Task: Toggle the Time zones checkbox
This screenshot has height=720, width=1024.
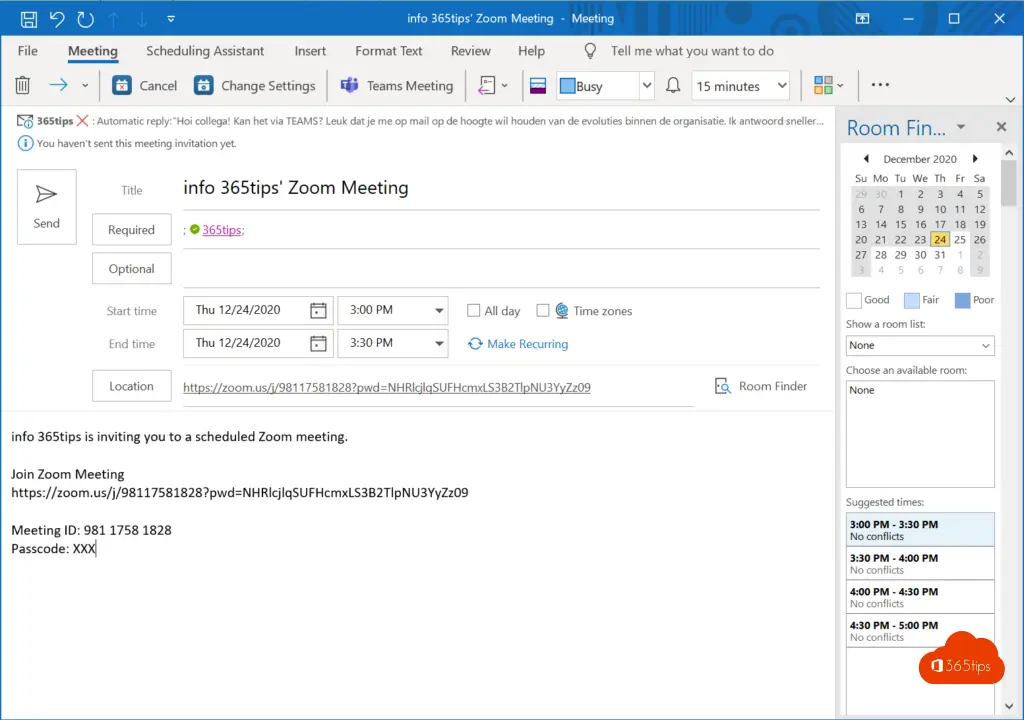Action: pos(543,311)
